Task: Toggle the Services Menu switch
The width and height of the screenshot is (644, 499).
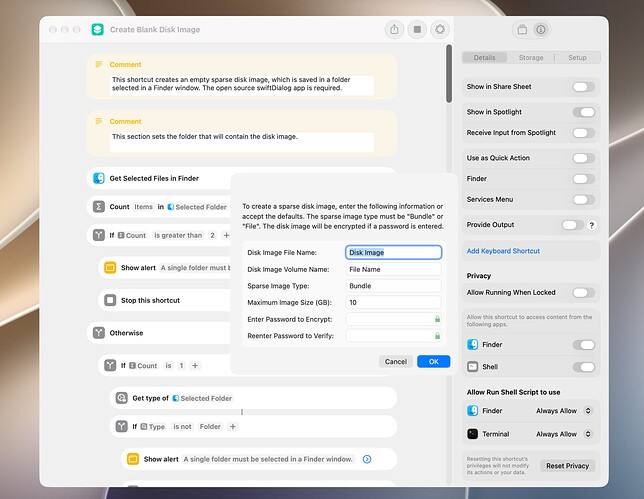Action: point(584,200)
